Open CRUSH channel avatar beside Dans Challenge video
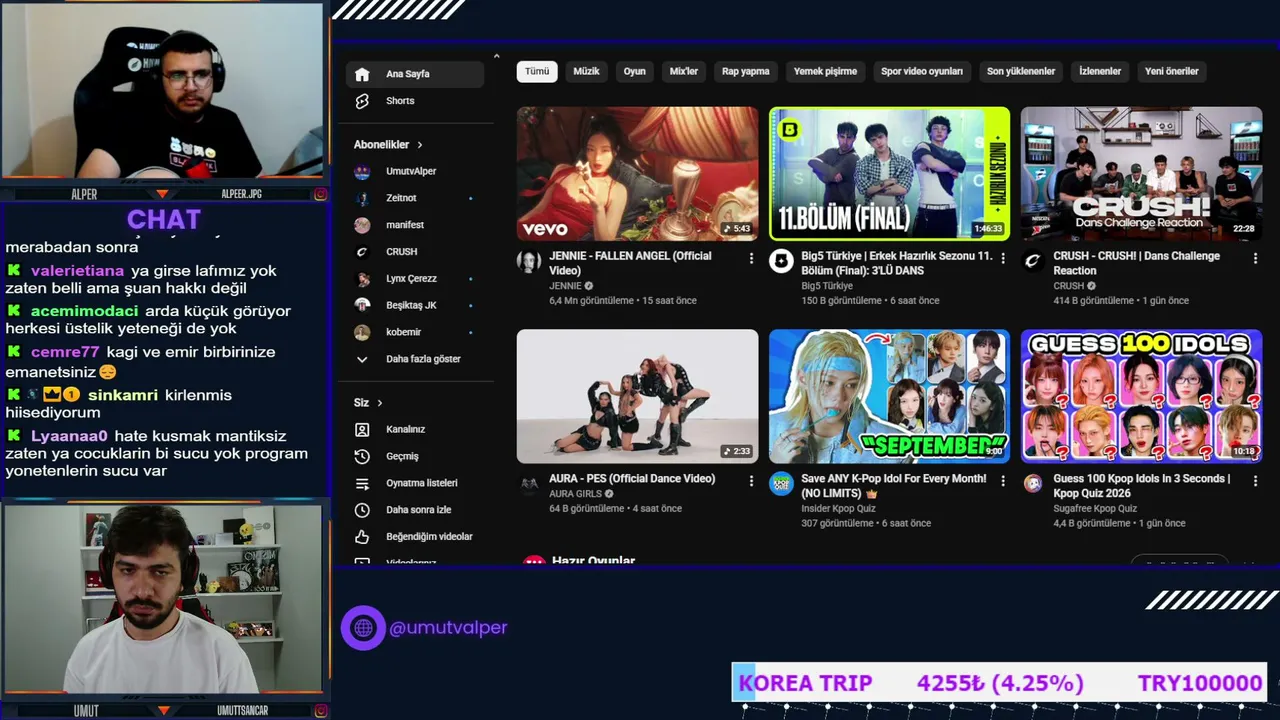 point(1033,262)
